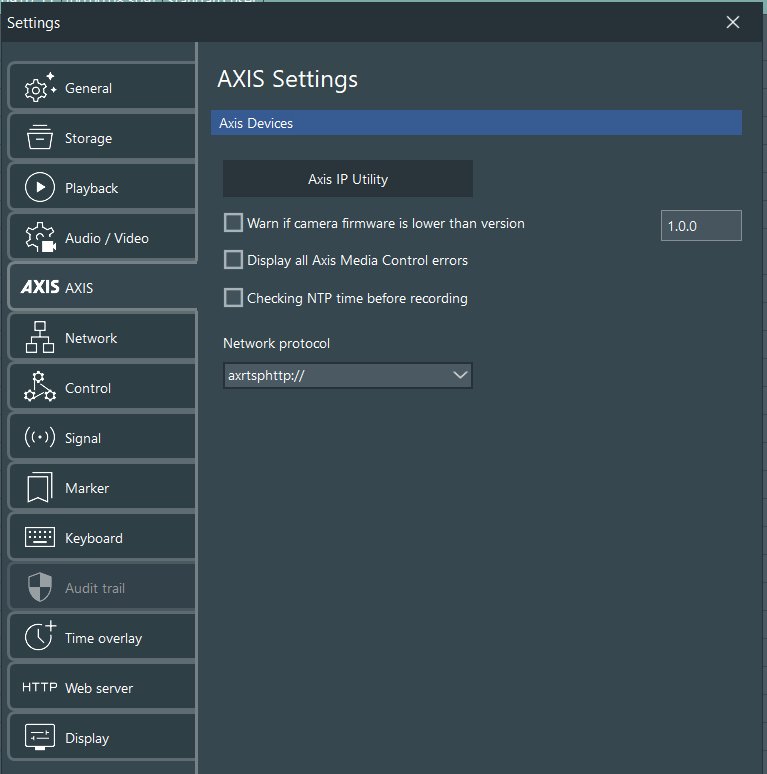
Task: Select the Signal tab label
Action: [83, 438]
